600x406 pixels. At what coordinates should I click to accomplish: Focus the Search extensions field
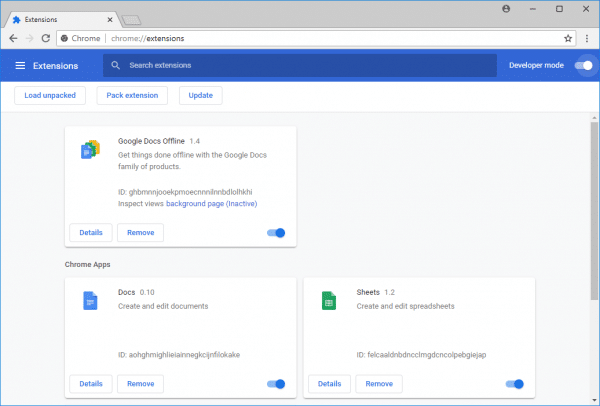pos(300,65)
